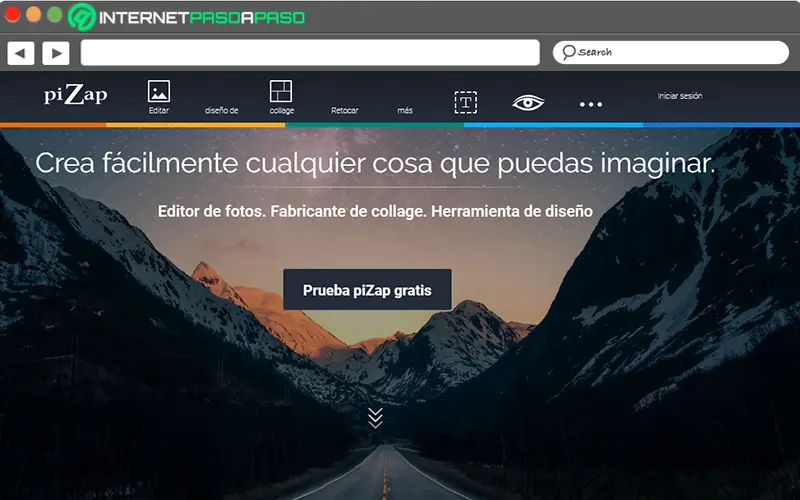Viewport: 800px width, 500px height.
Task: Focus the Search field
Action: point(671,52)
